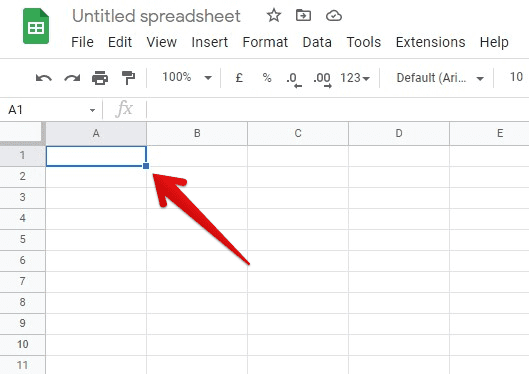This screenshot has height=374, width=529.
Task: Move the spreadsheet to a folder
Action: click(x=303, y=16)
